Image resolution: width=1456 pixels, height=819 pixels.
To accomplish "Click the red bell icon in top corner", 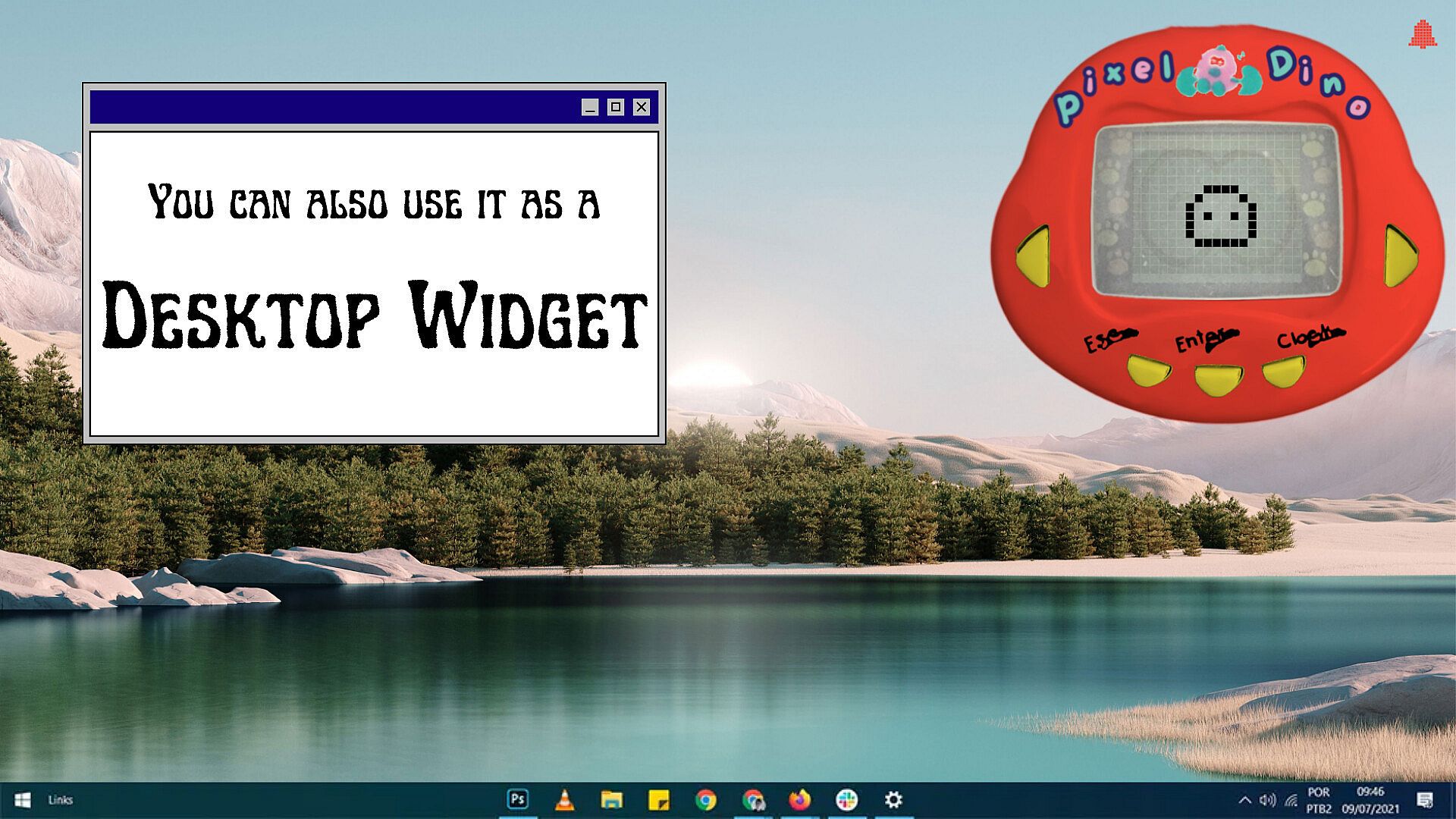I will [1423, 35].
